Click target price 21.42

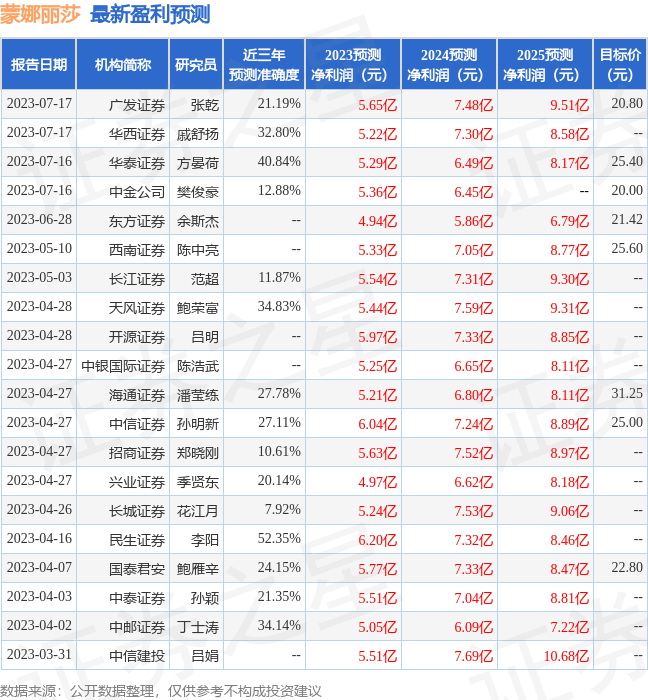(627, 220)
